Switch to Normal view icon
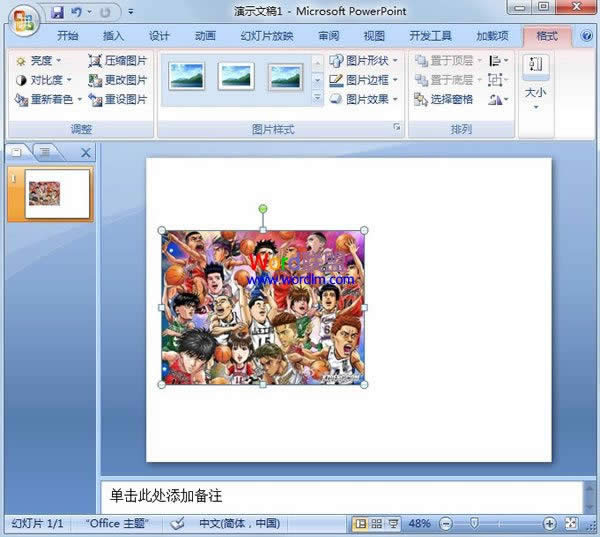The image size is (600, 537). (x=360, y=524)
